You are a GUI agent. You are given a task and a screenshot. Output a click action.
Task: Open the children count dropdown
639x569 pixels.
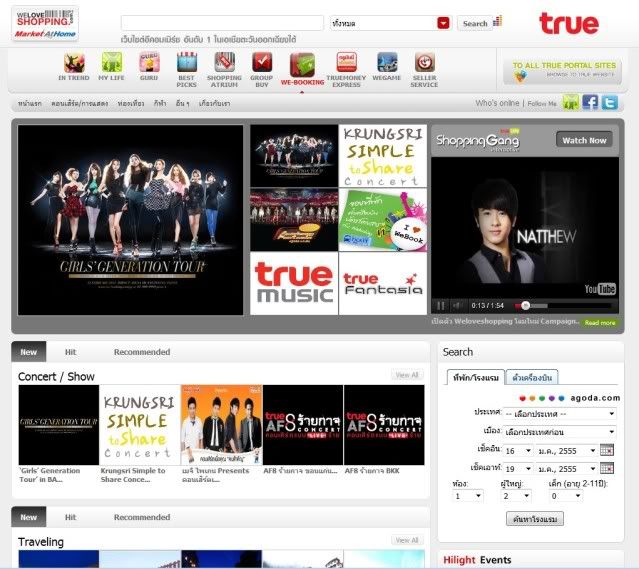566,496
